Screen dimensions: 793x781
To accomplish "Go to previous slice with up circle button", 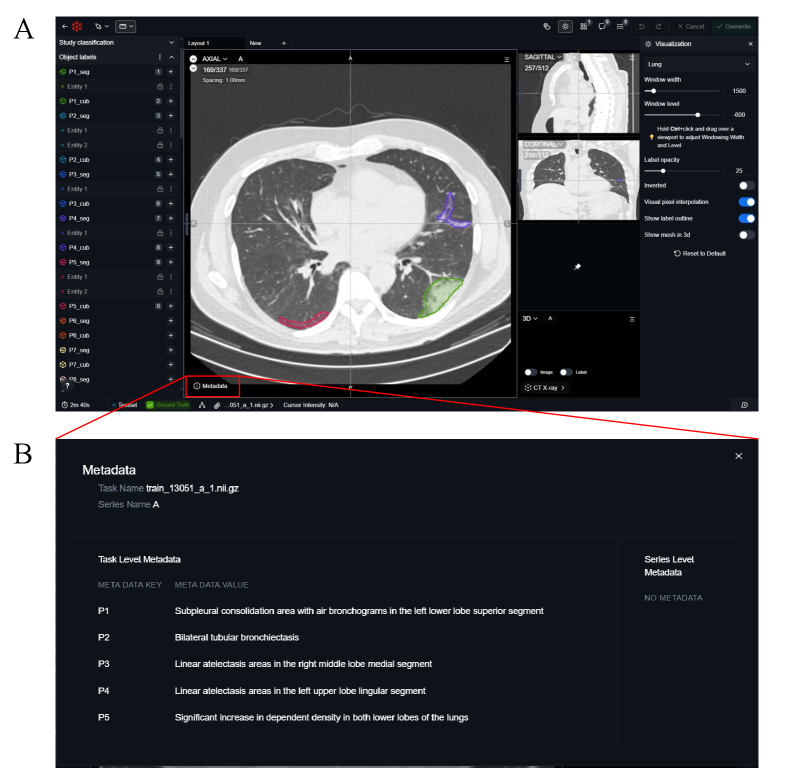I will [193, 59].
